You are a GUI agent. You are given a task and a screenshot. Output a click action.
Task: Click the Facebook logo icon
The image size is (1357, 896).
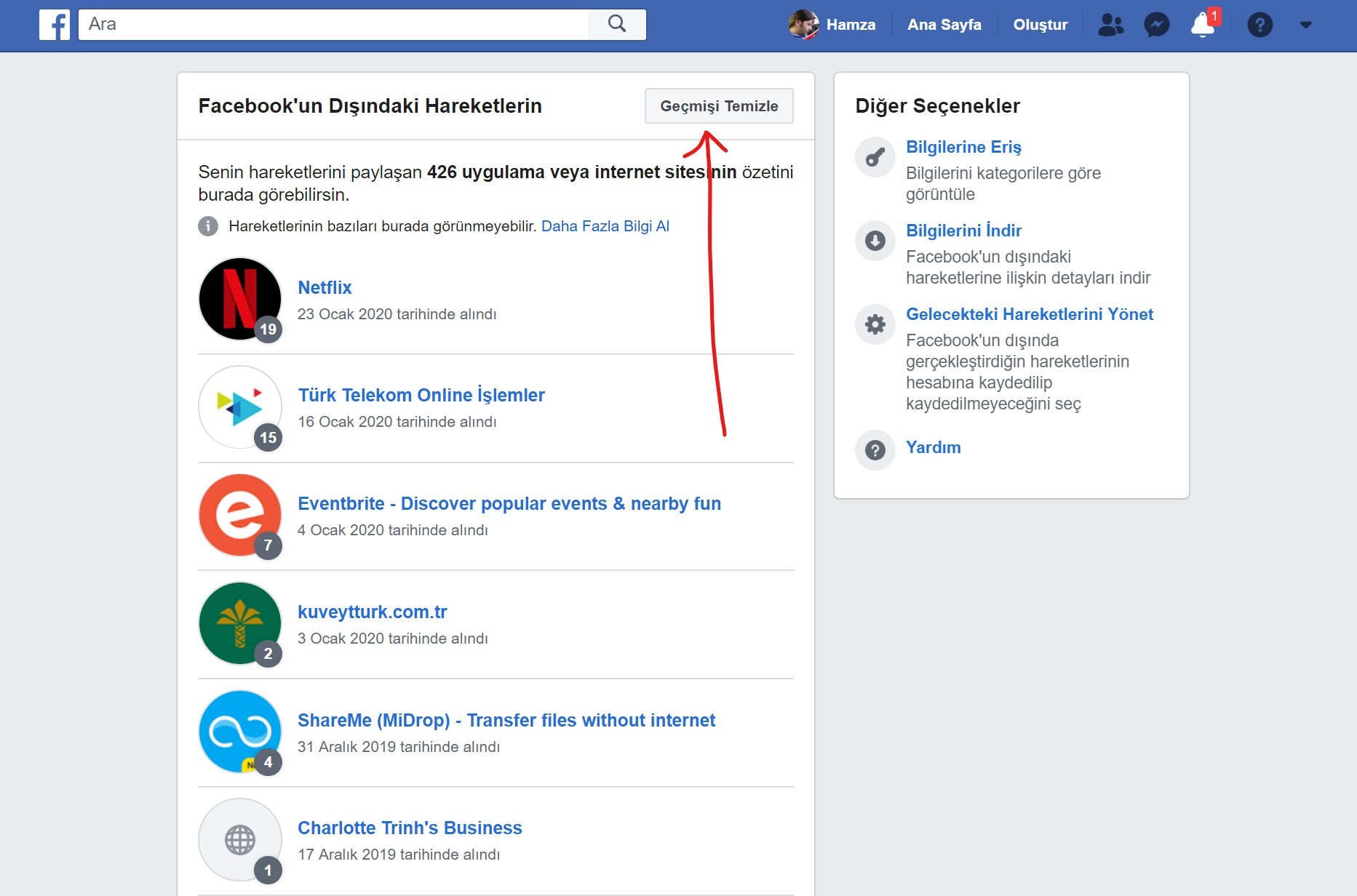point(55,25)
